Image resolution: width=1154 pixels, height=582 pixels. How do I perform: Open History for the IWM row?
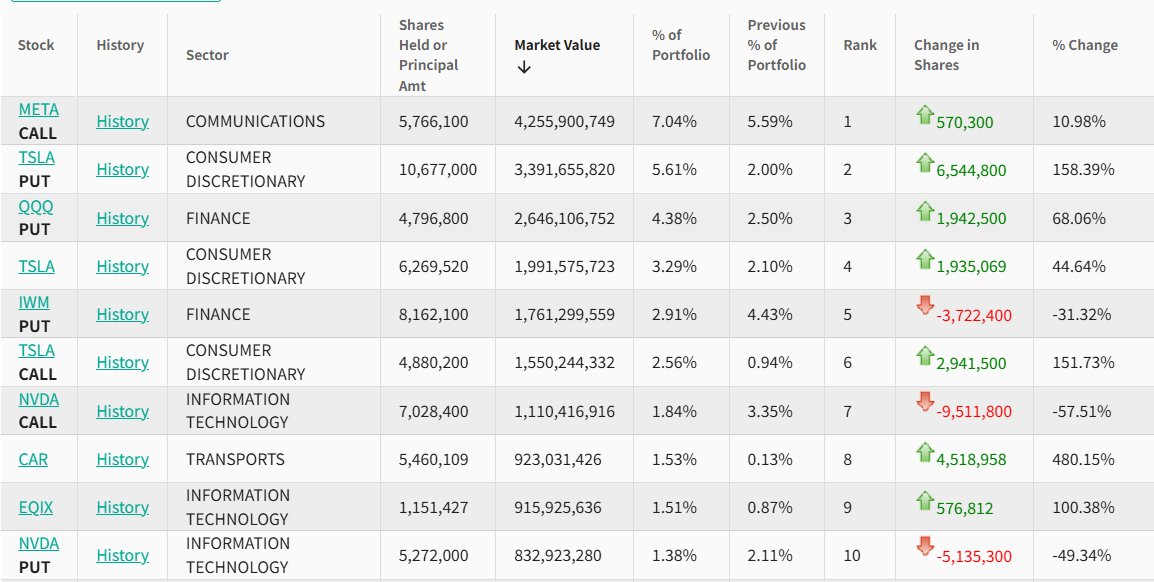pos(122,314)
